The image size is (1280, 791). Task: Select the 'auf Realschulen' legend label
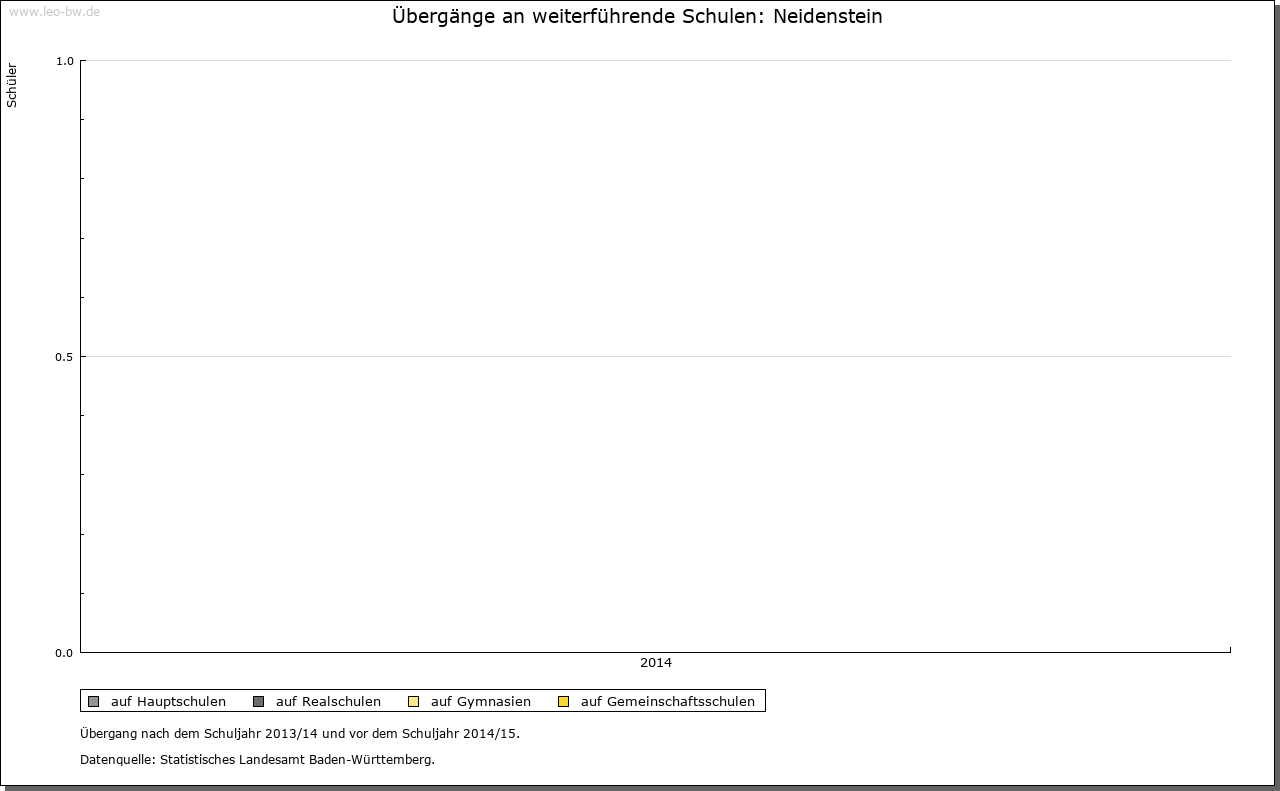tap(328, 701)
